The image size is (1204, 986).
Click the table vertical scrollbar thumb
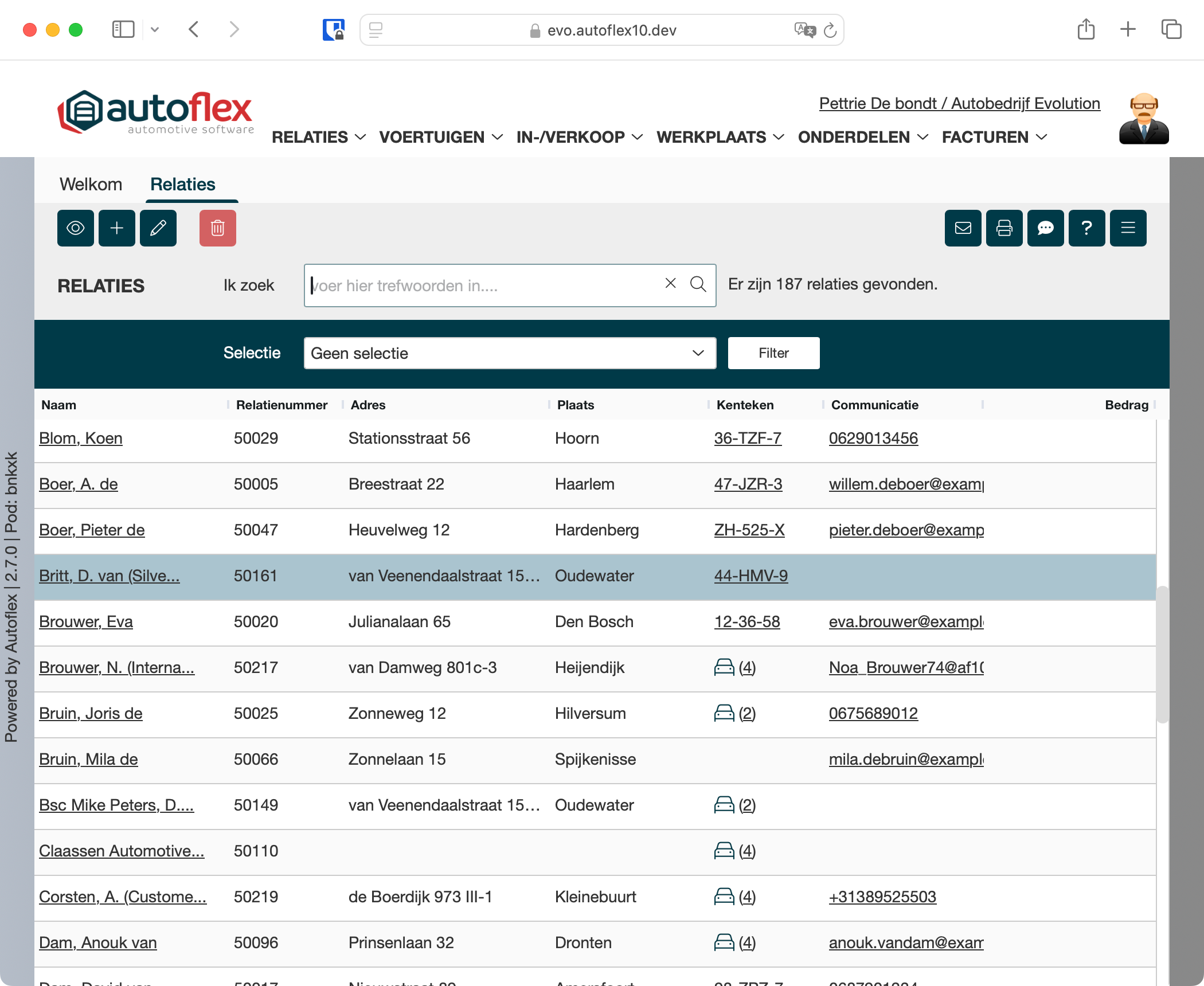(1162, 654)
